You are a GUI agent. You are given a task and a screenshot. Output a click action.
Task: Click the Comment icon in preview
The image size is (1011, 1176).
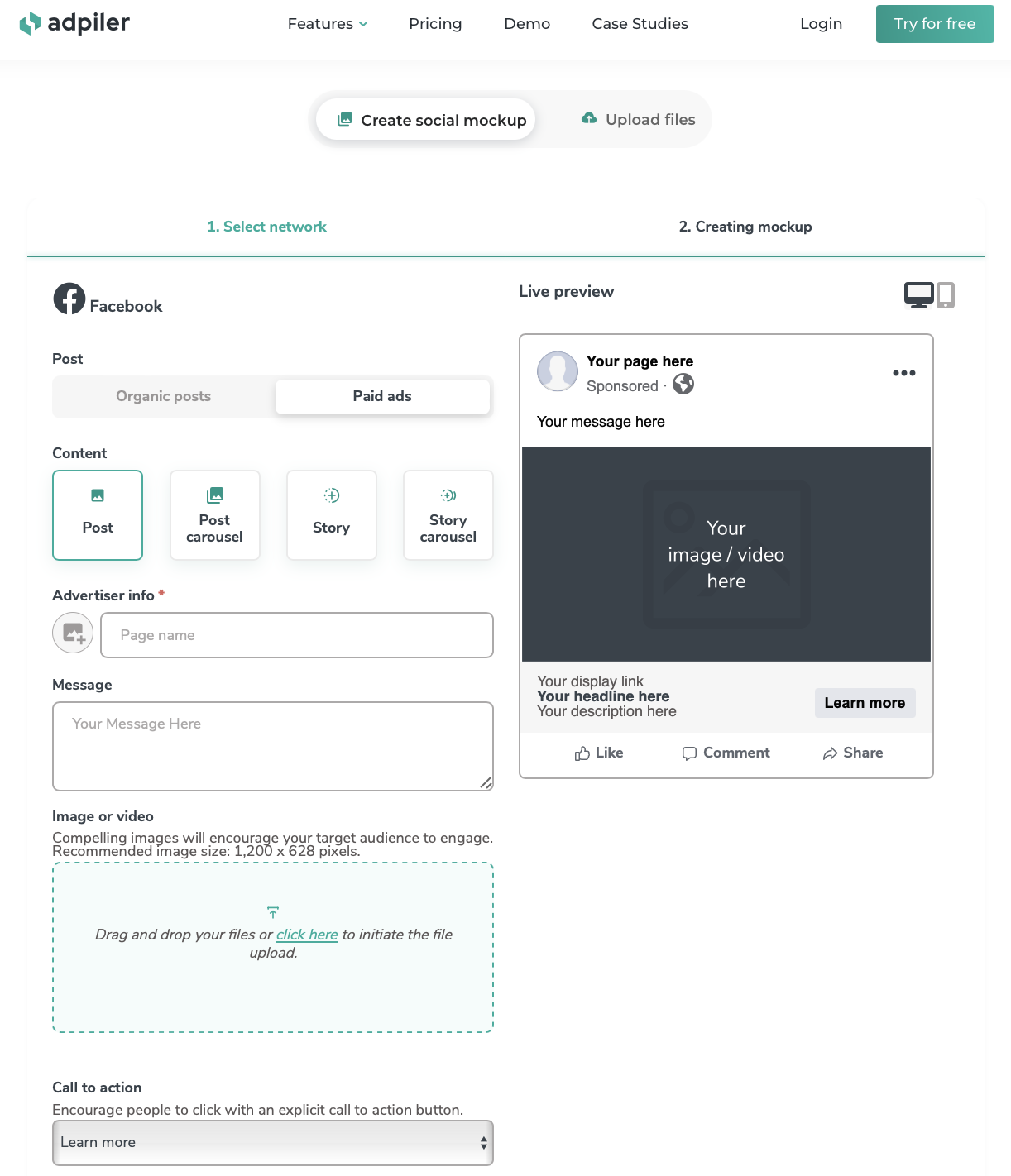tap(689, 753)
